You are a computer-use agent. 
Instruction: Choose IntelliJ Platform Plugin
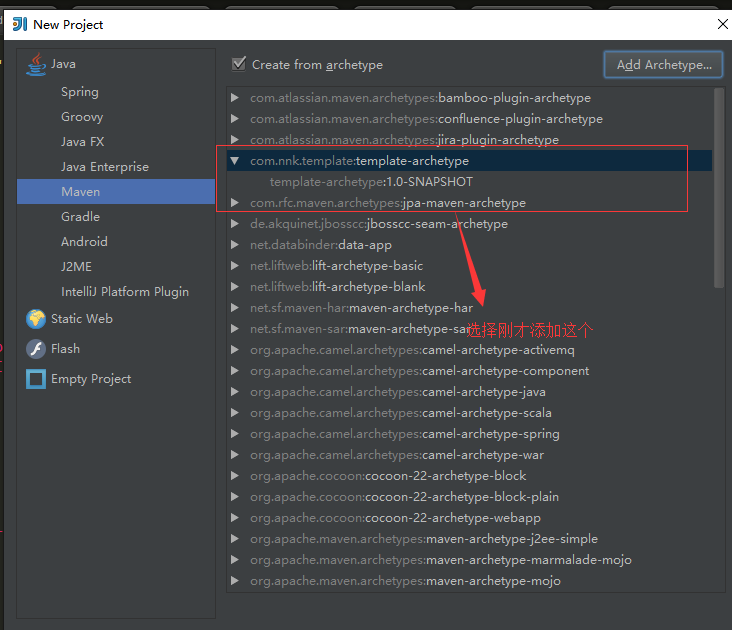[125, 292]
